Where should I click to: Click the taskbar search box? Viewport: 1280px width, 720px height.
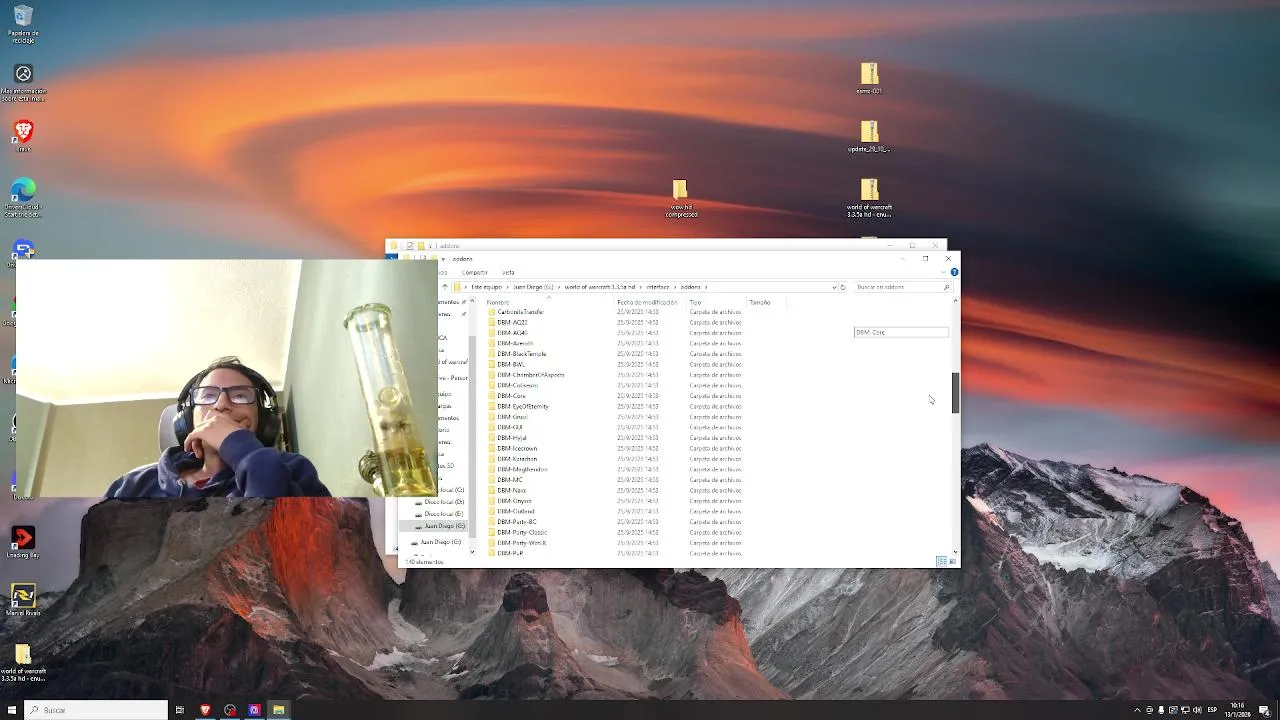click(x=96, y=710)
